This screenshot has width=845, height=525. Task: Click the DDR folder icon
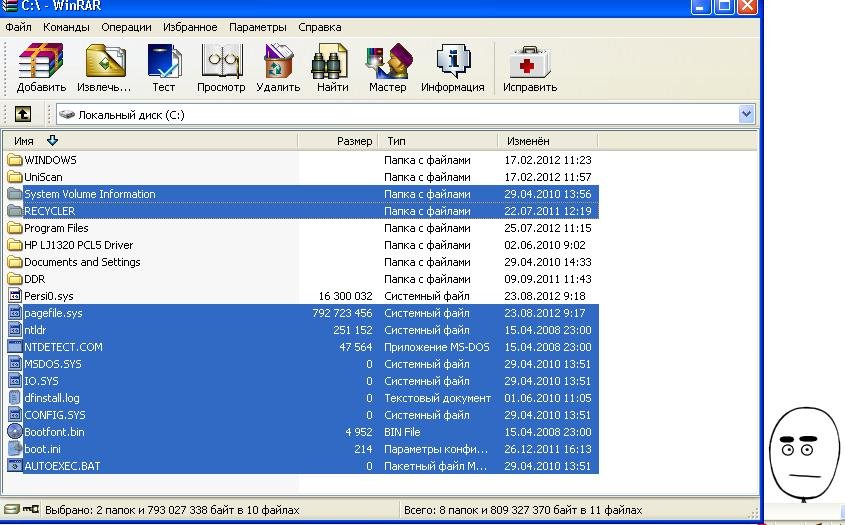pyautogui.click(x=15, y=279)
